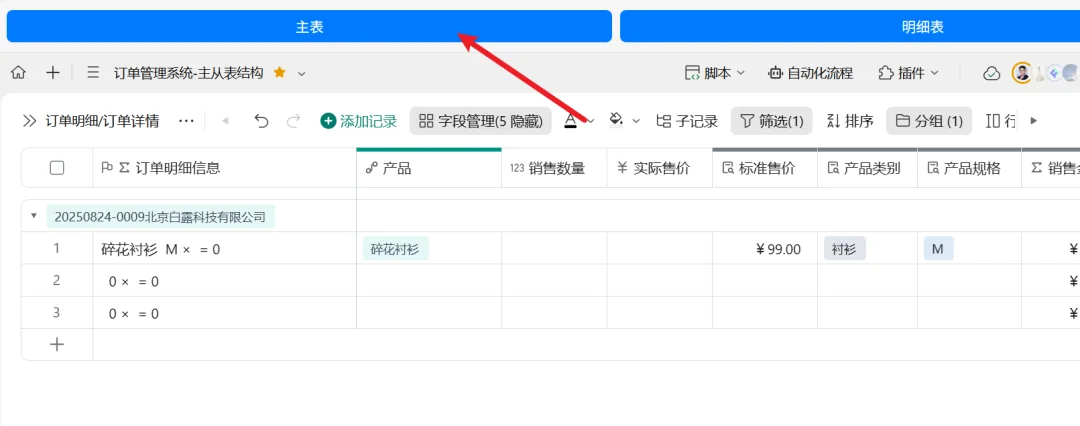
Task: Click the 产品 cell in row 2
Action: click(429, 281)
